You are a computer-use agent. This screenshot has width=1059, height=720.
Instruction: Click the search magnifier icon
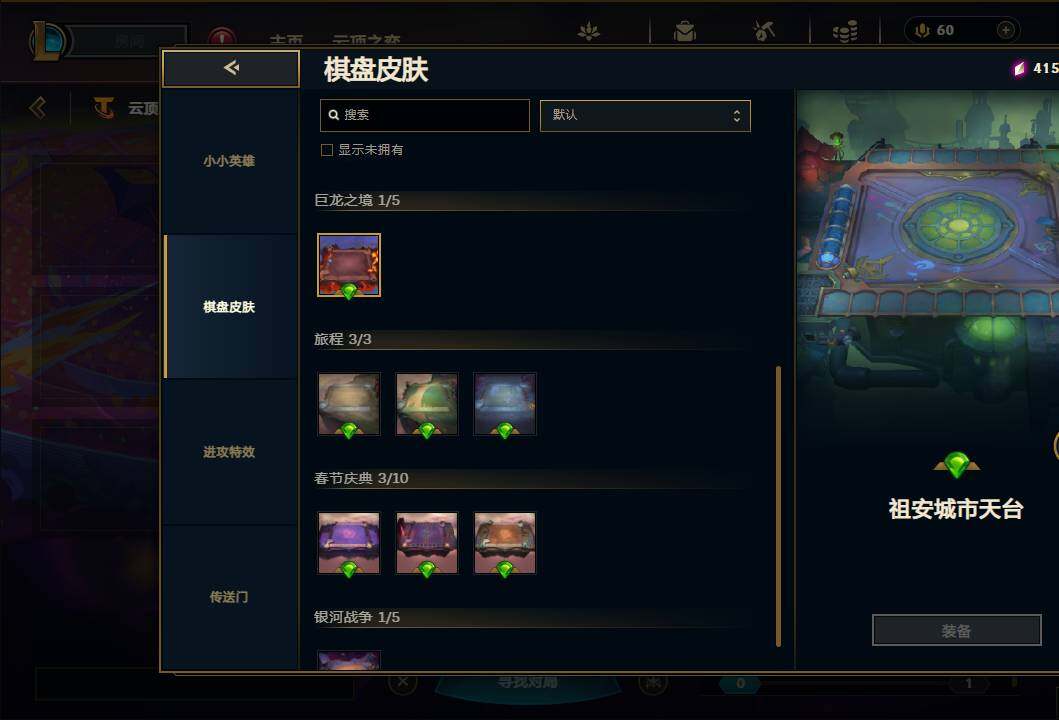334,115
